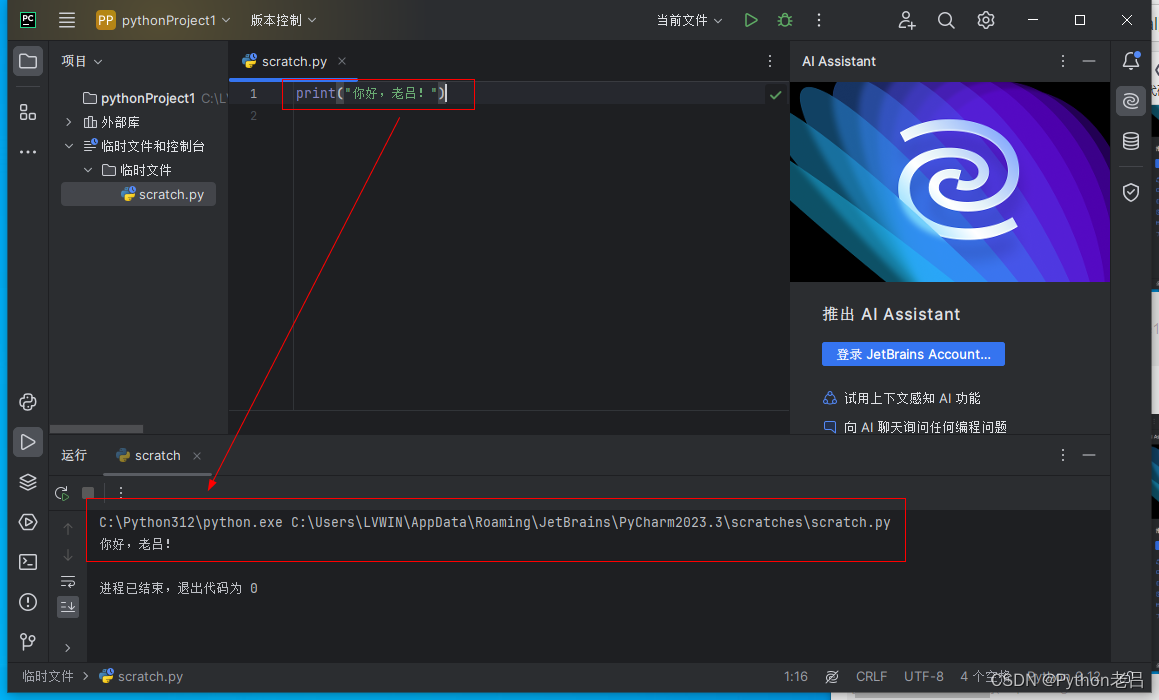
Task: Open IDE settings gear
Action: pos(985,20)
